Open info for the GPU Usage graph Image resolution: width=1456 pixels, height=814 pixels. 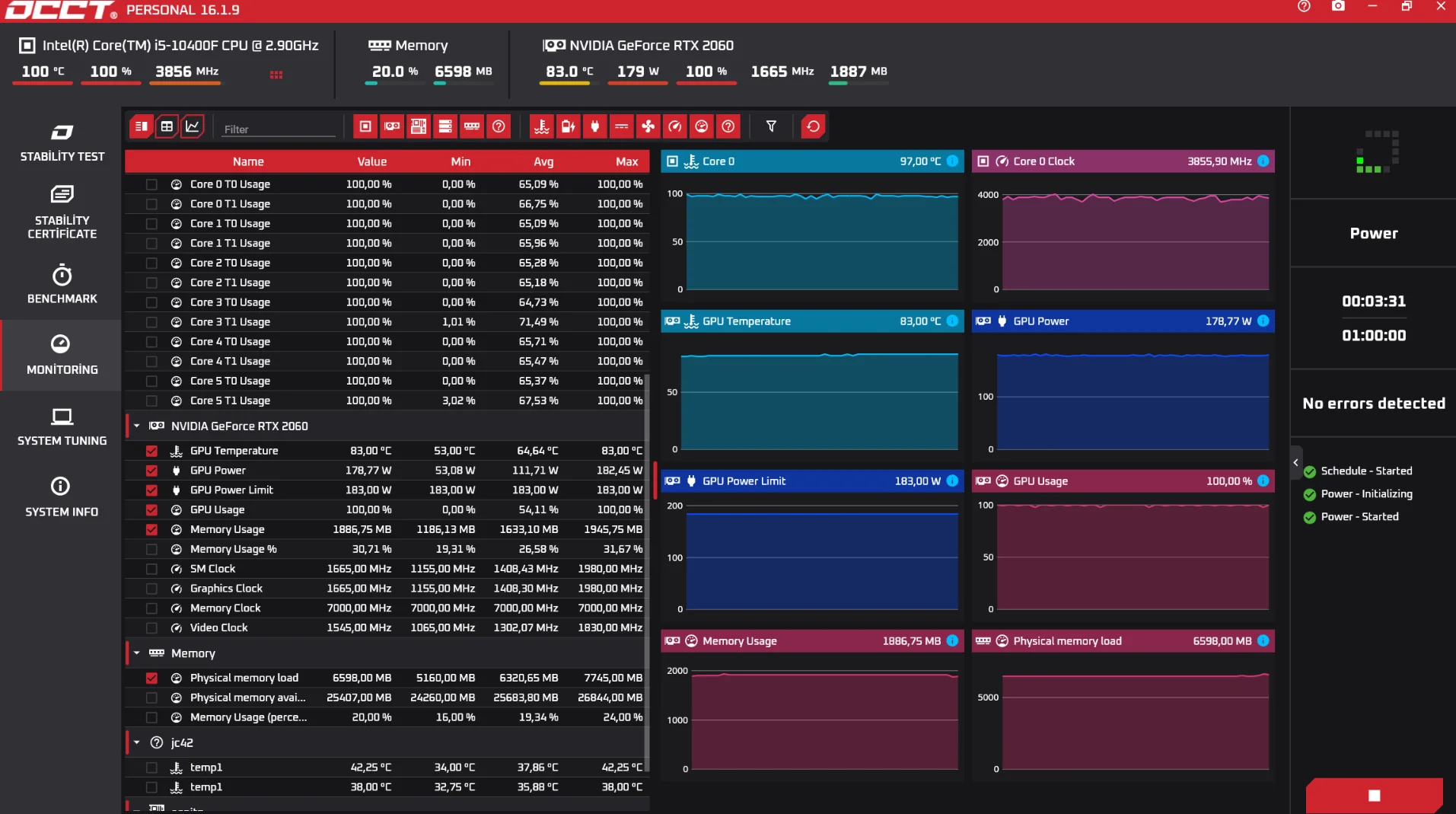click(x=1263, y=481)
